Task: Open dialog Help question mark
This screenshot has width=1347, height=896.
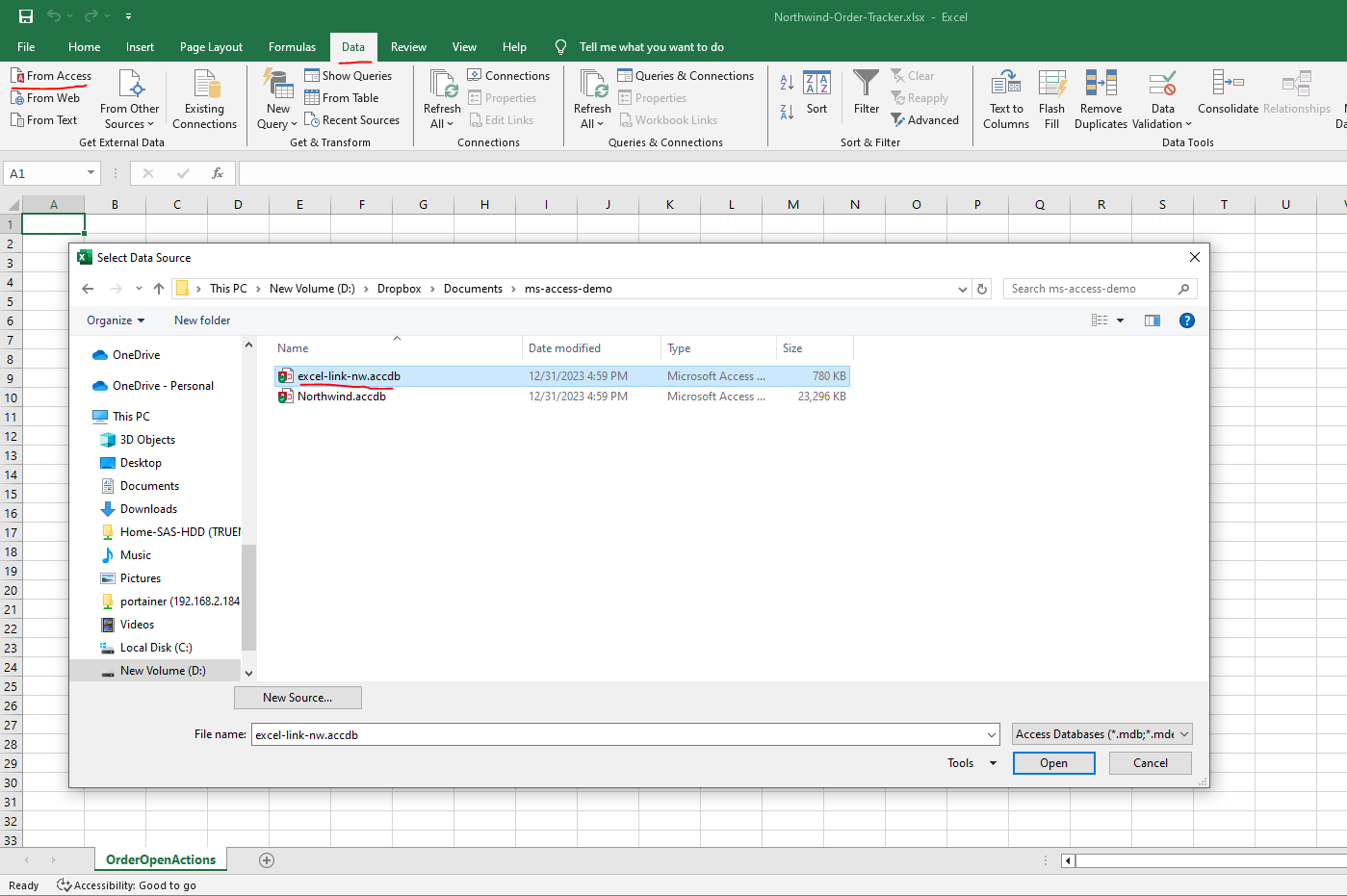Action: [x=1187, y=320]
